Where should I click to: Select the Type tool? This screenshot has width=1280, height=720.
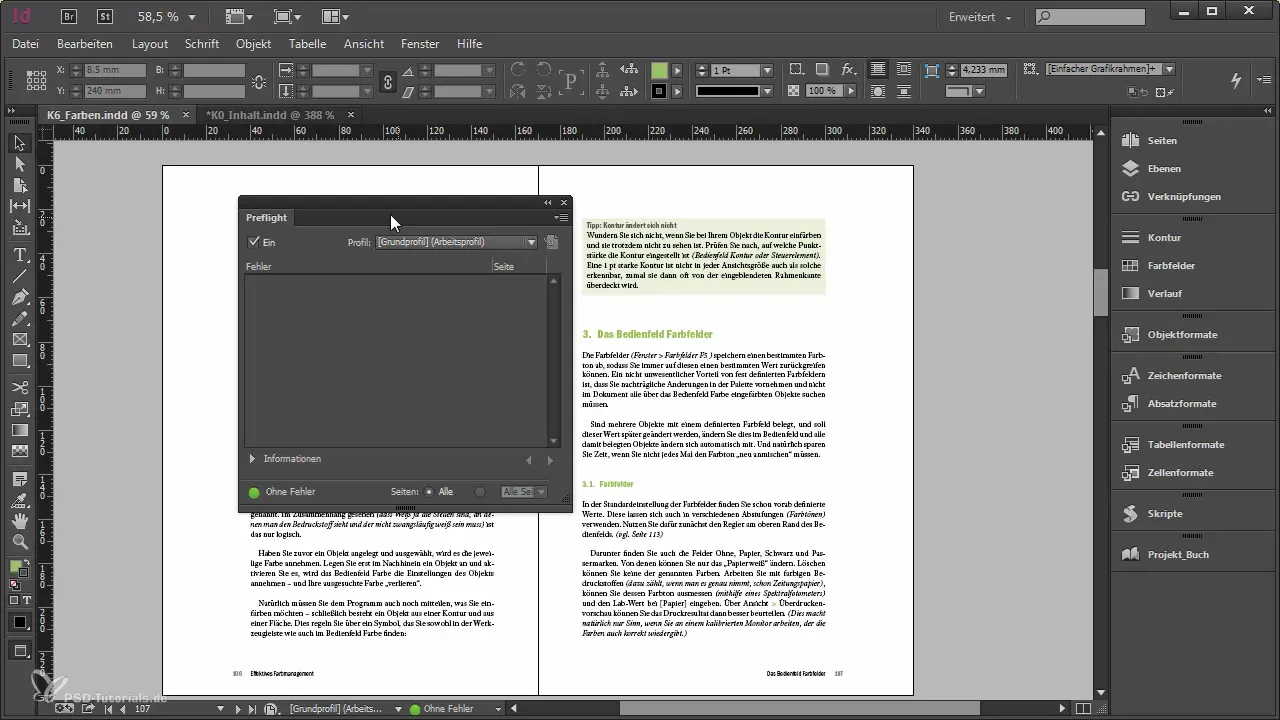point(20,255)
